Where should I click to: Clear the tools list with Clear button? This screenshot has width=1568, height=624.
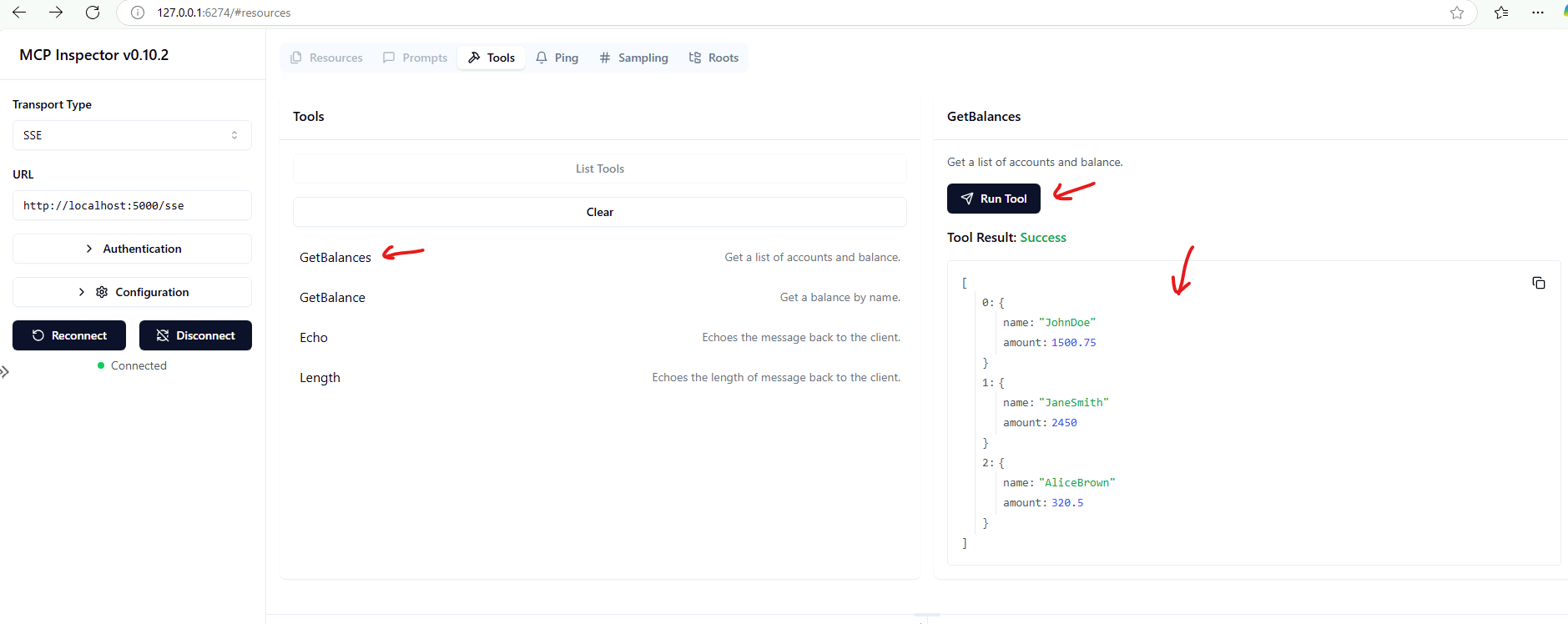[x=599, y=212]
